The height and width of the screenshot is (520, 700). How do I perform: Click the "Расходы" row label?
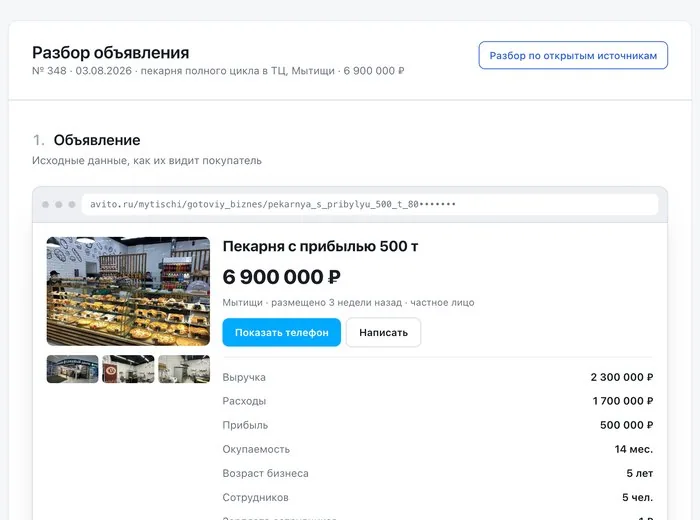(x=244, y=401)
